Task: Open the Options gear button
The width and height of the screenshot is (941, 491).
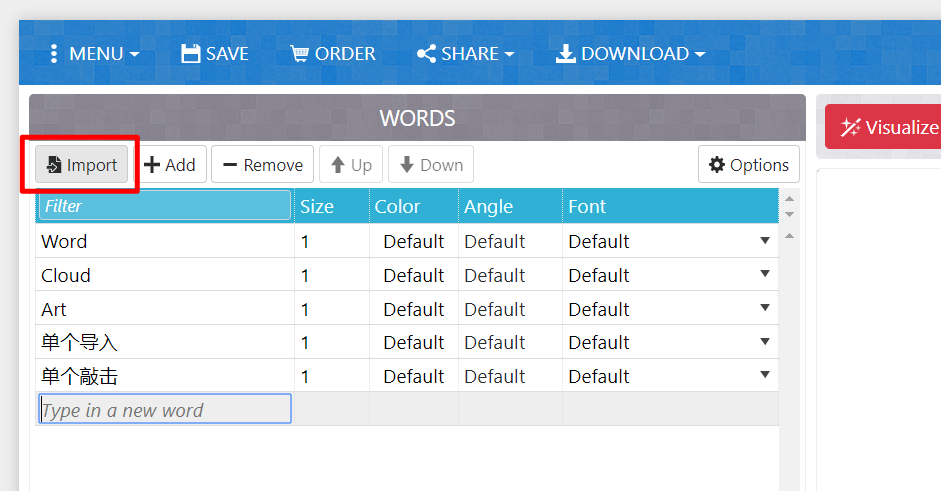Action: [748, 164]
